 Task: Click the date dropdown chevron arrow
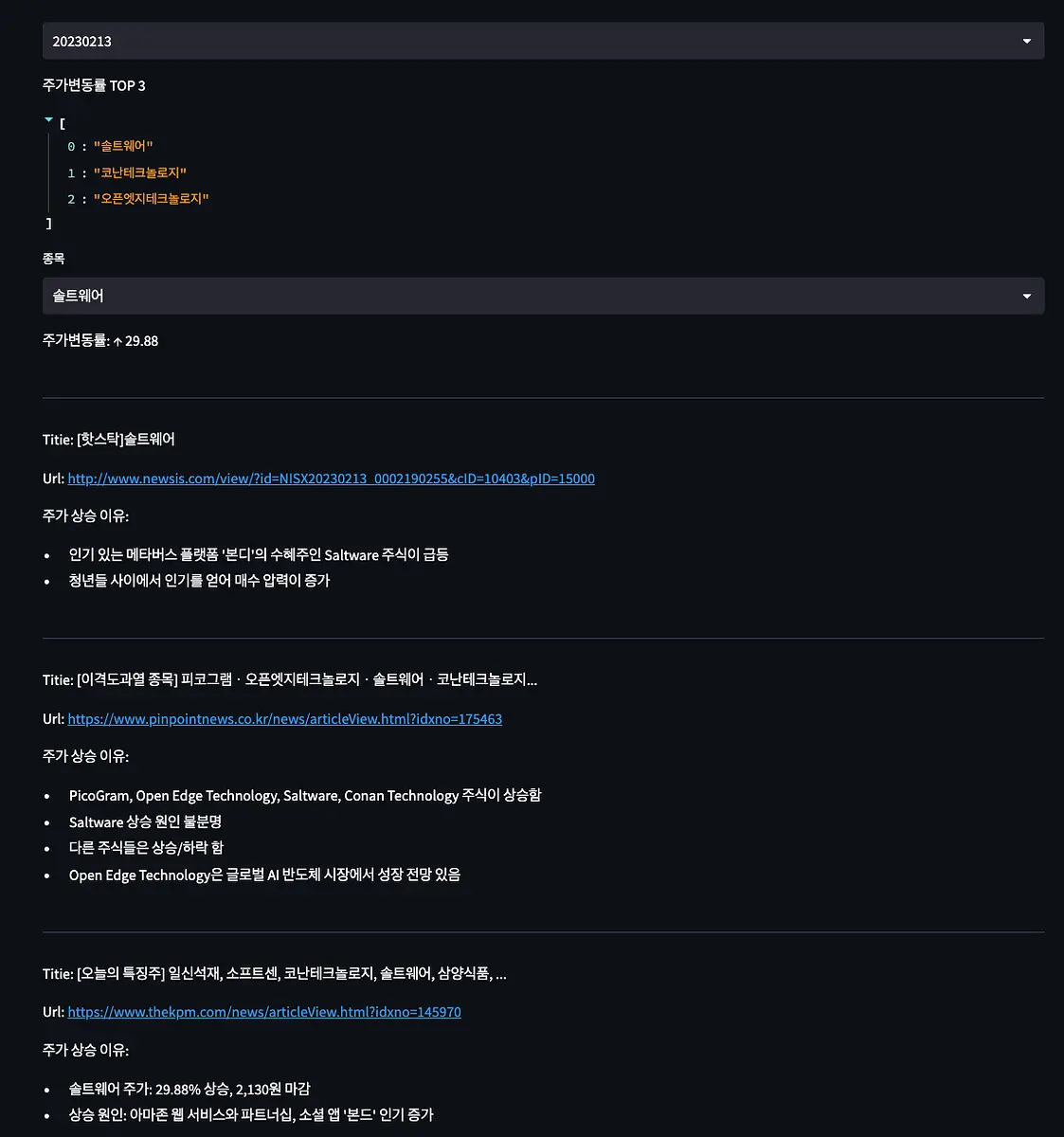pyautogui.click(x=1027, y=42)
